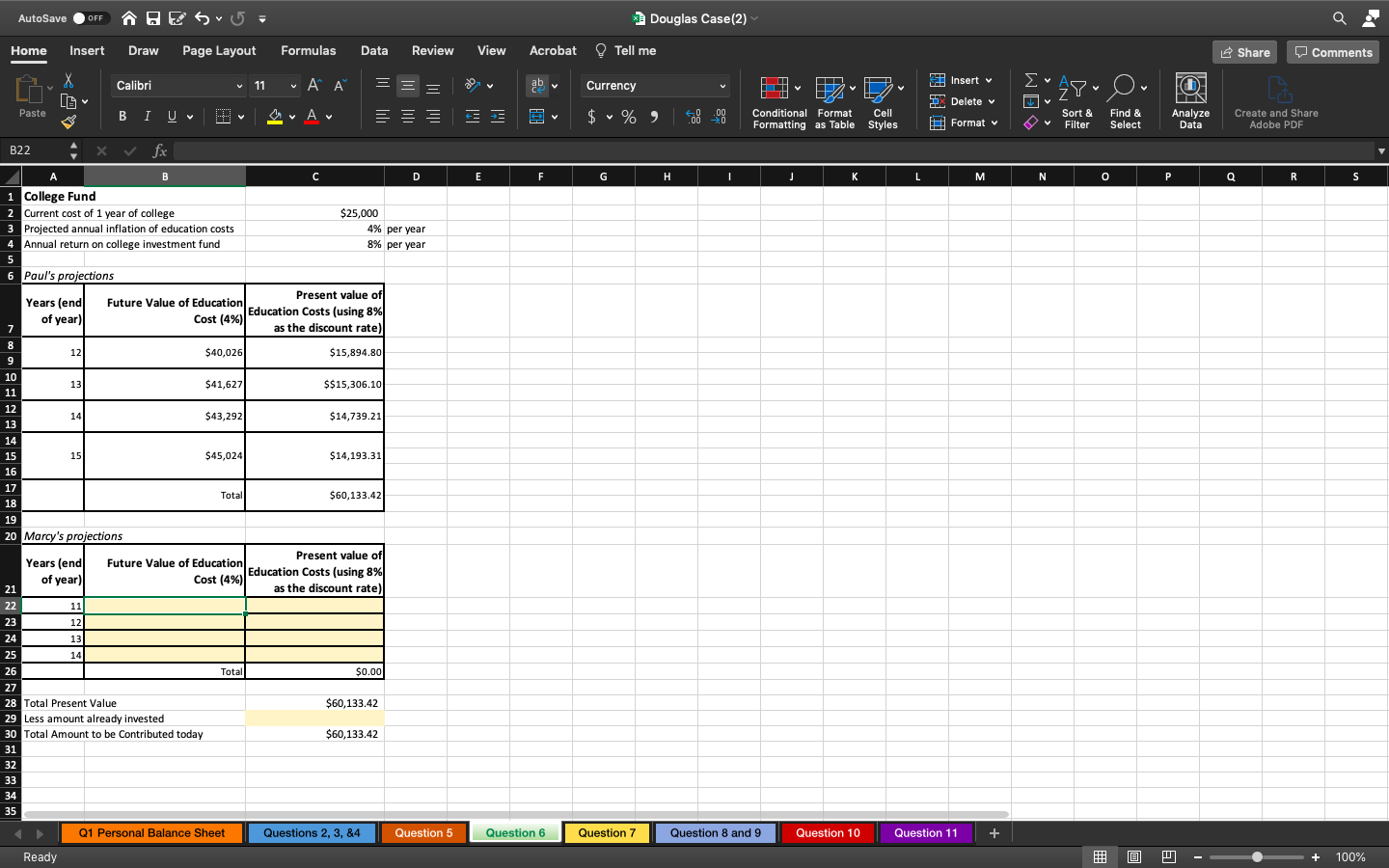Click the Save icon in title bar
Image resolution: width=1389 pixels, height=868 pixels.
[x=153, y=18]
